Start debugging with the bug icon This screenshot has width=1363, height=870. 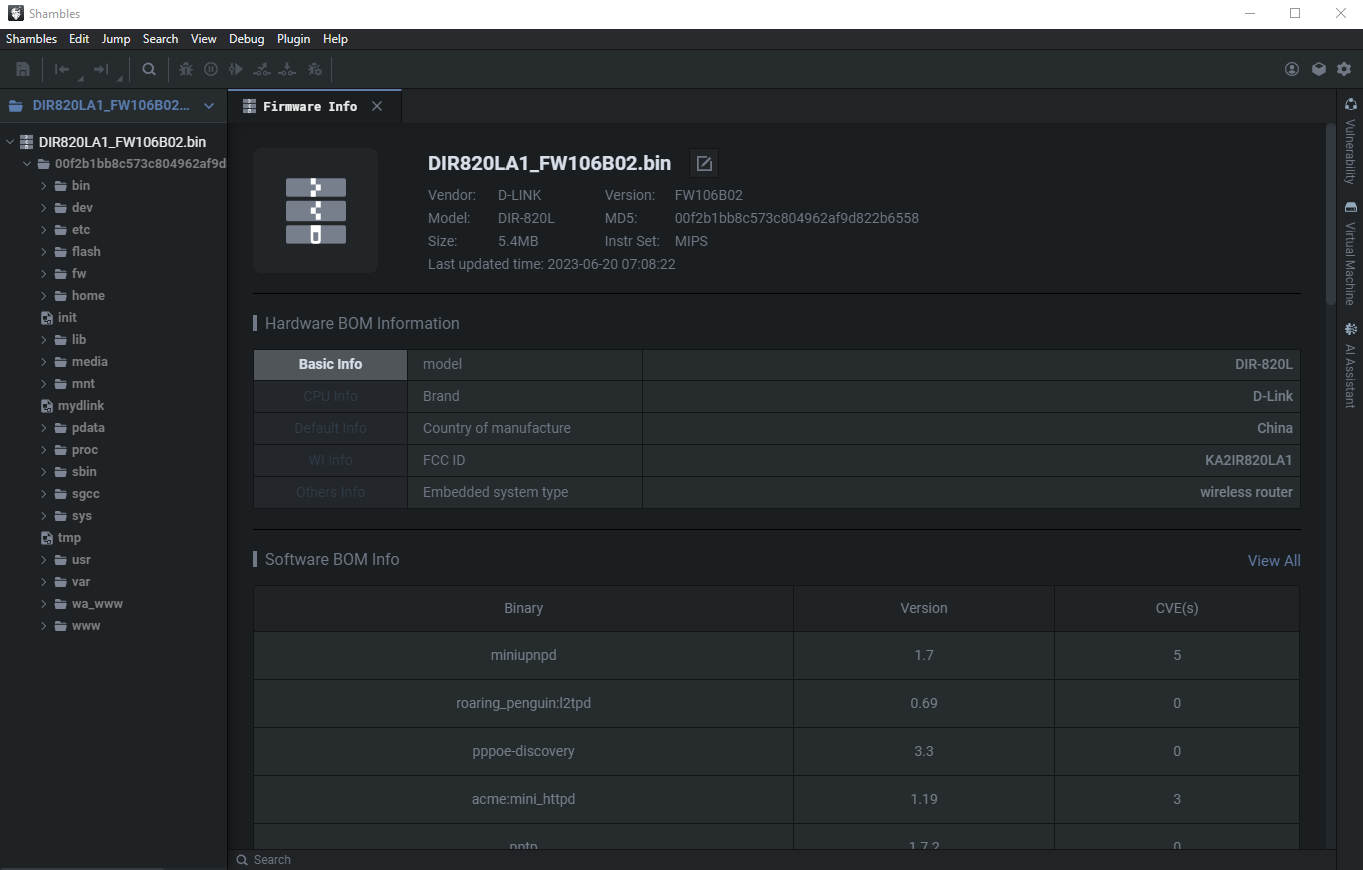(x=186, y=69)
